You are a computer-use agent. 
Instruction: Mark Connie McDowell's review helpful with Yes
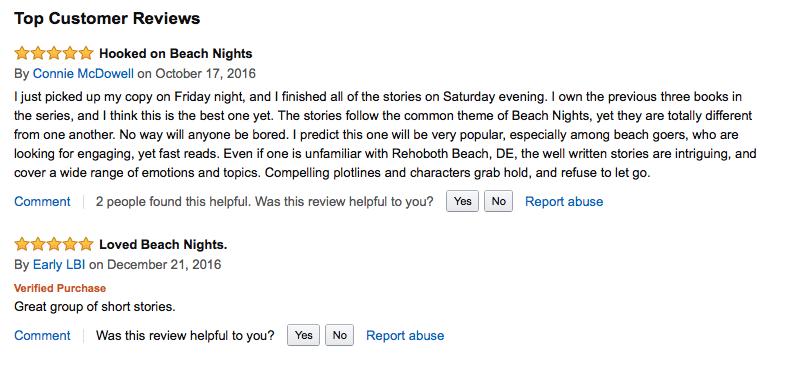coord(462,201)
